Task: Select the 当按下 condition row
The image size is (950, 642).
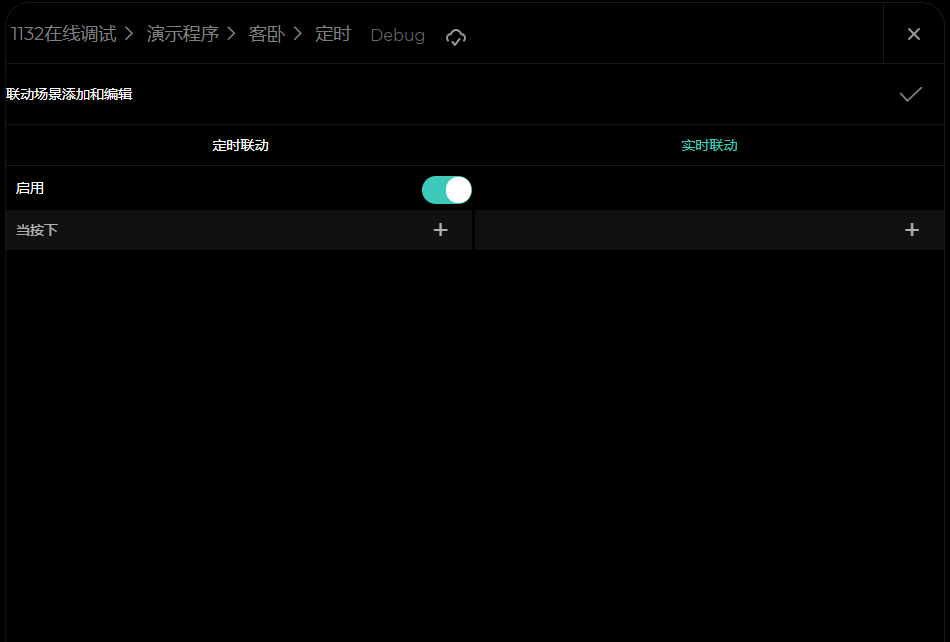Action: pos(200,230)
